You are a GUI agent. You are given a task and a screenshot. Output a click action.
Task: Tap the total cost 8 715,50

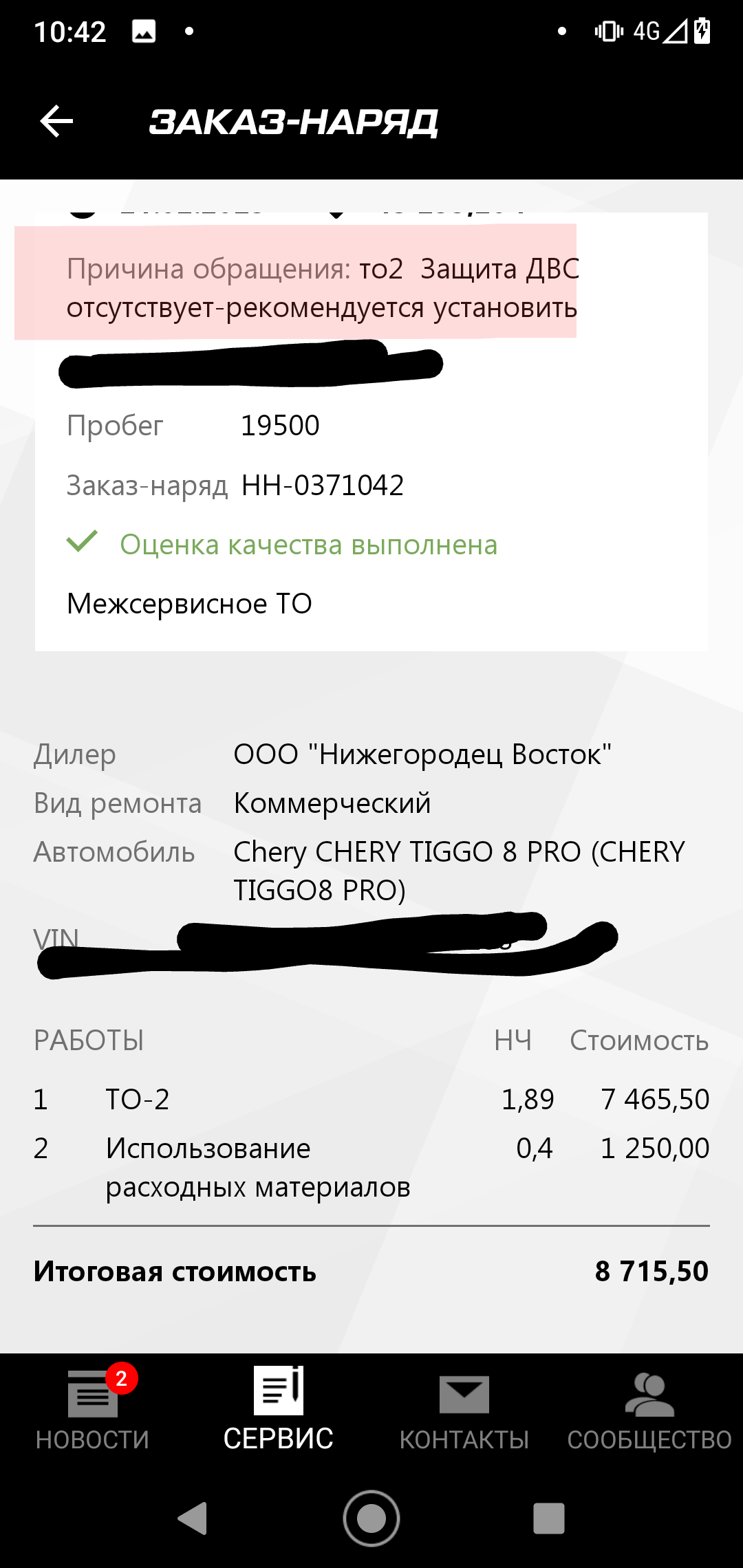pyautogui.click(x=651, y=1271)
